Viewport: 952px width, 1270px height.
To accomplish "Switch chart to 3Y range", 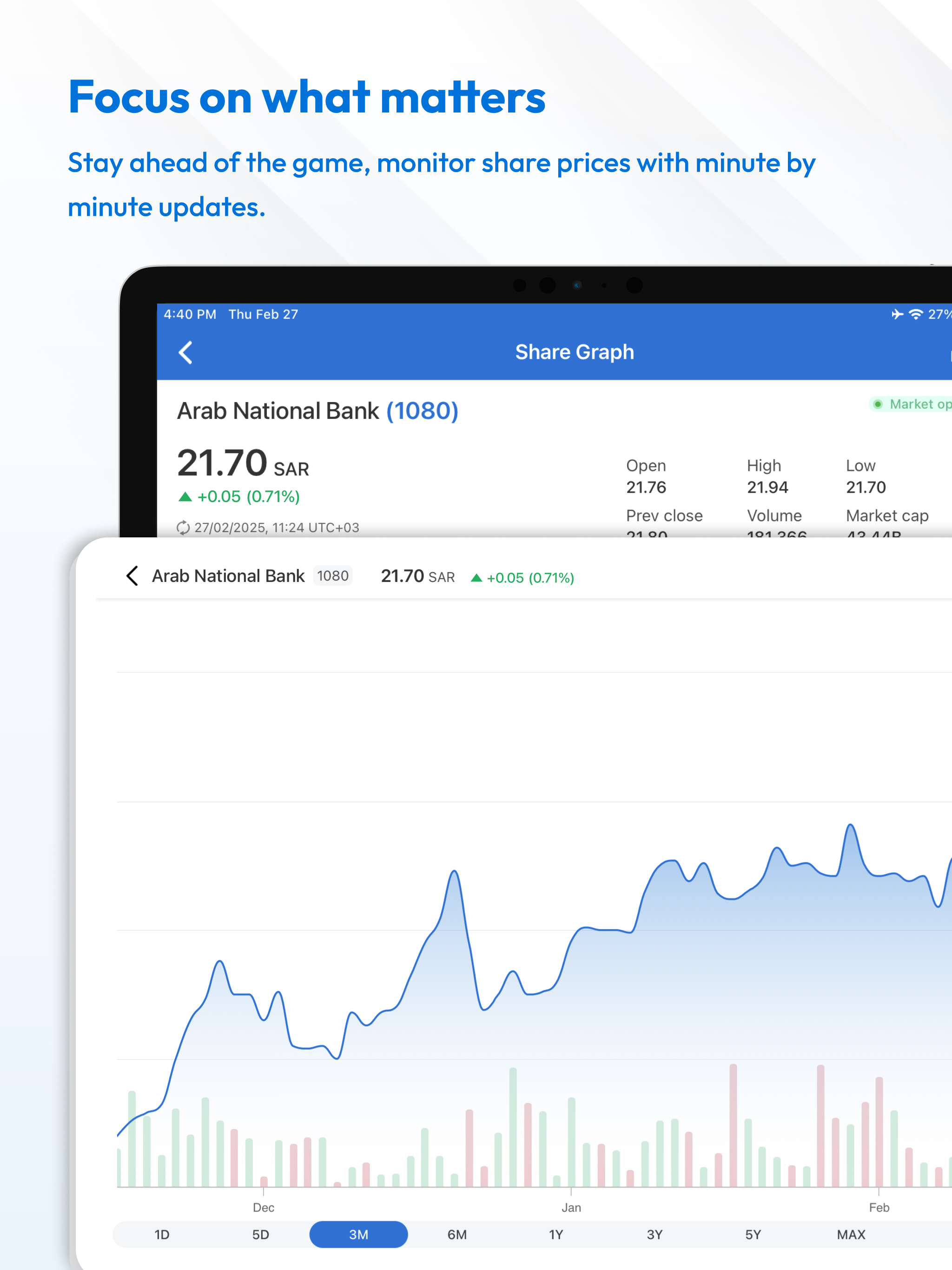I will click(x=654, y=1234).
